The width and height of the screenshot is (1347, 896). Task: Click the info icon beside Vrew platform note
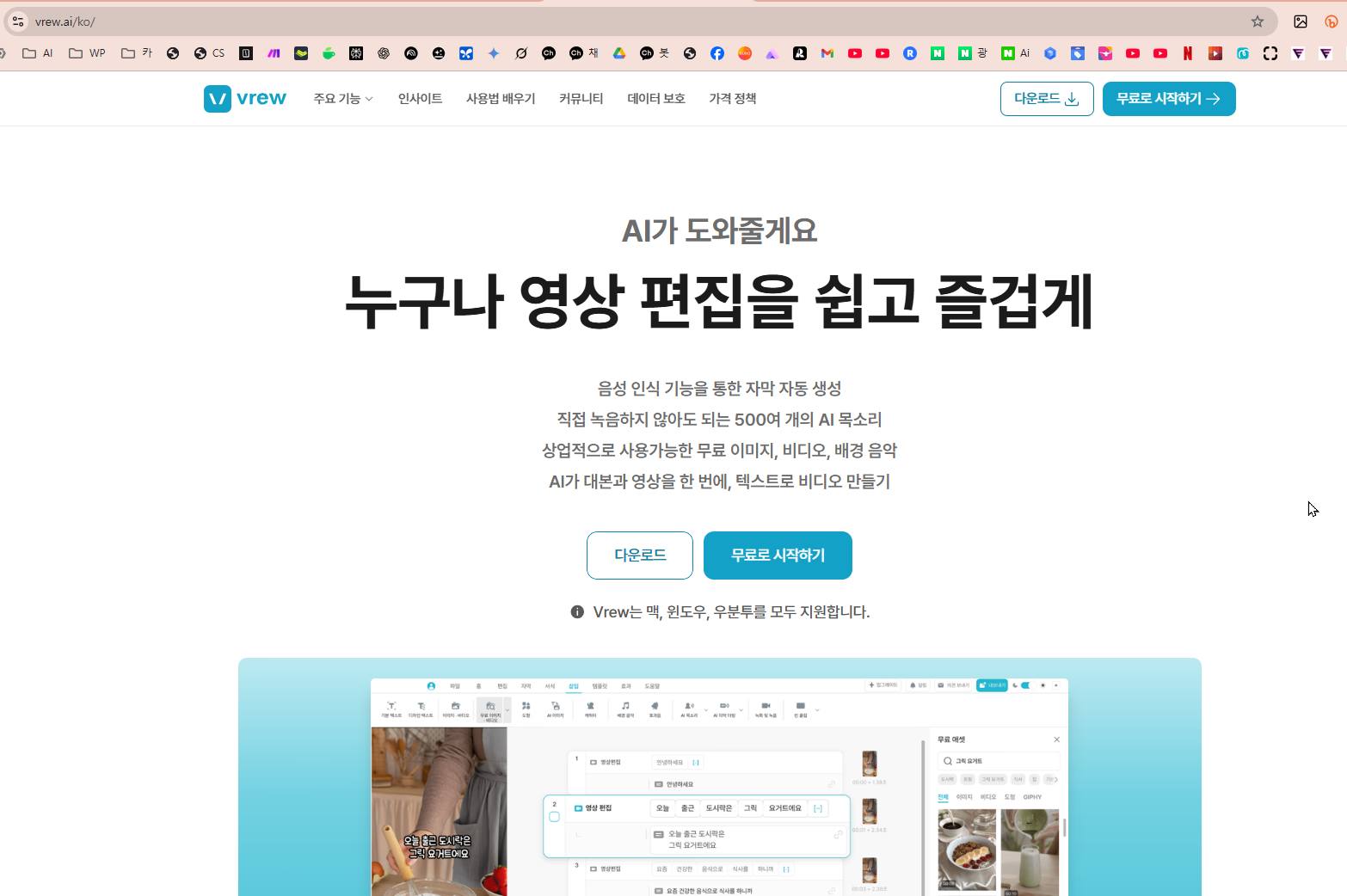(577, 612)
